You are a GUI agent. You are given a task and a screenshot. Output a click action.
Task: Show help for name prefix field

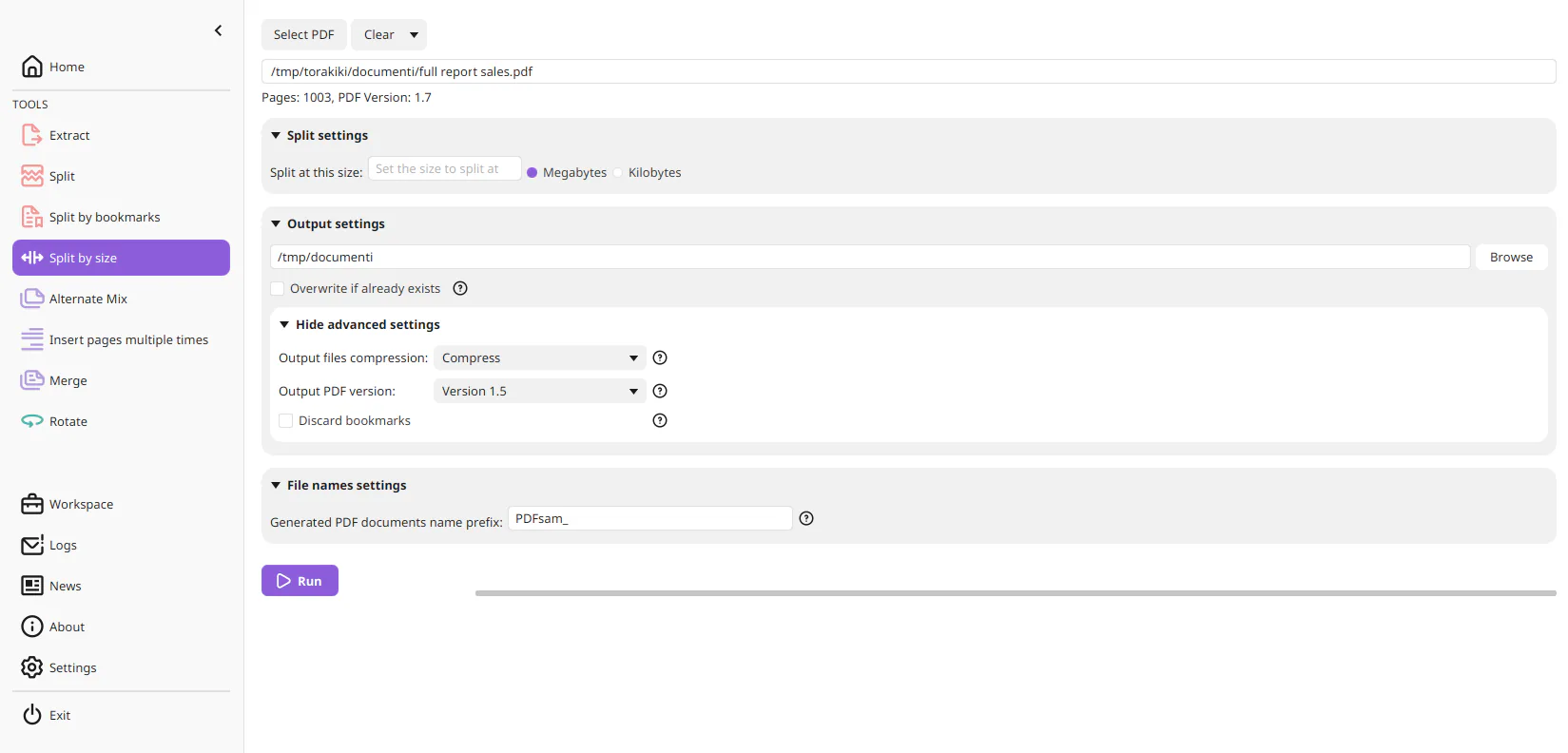(806, 518)
